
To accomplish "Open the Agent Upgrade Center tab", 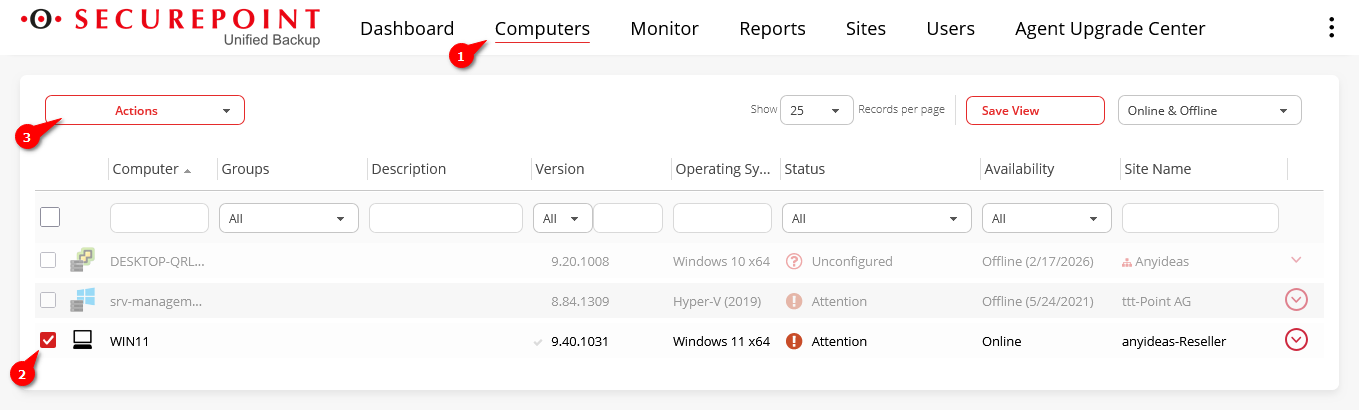I will 1110,29.
